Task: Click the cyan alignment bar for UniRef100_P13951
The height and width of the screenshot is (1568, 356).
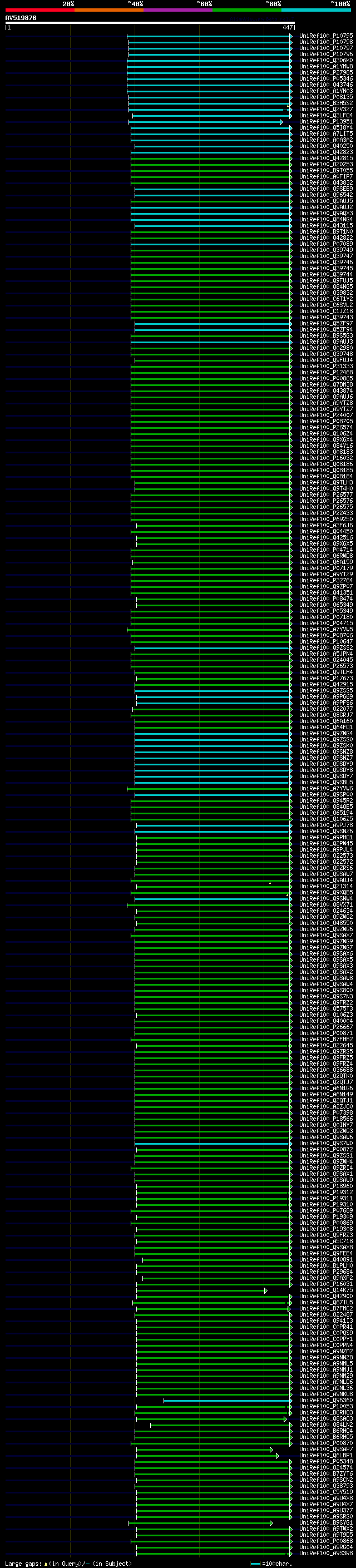Action: click(206, 122)
